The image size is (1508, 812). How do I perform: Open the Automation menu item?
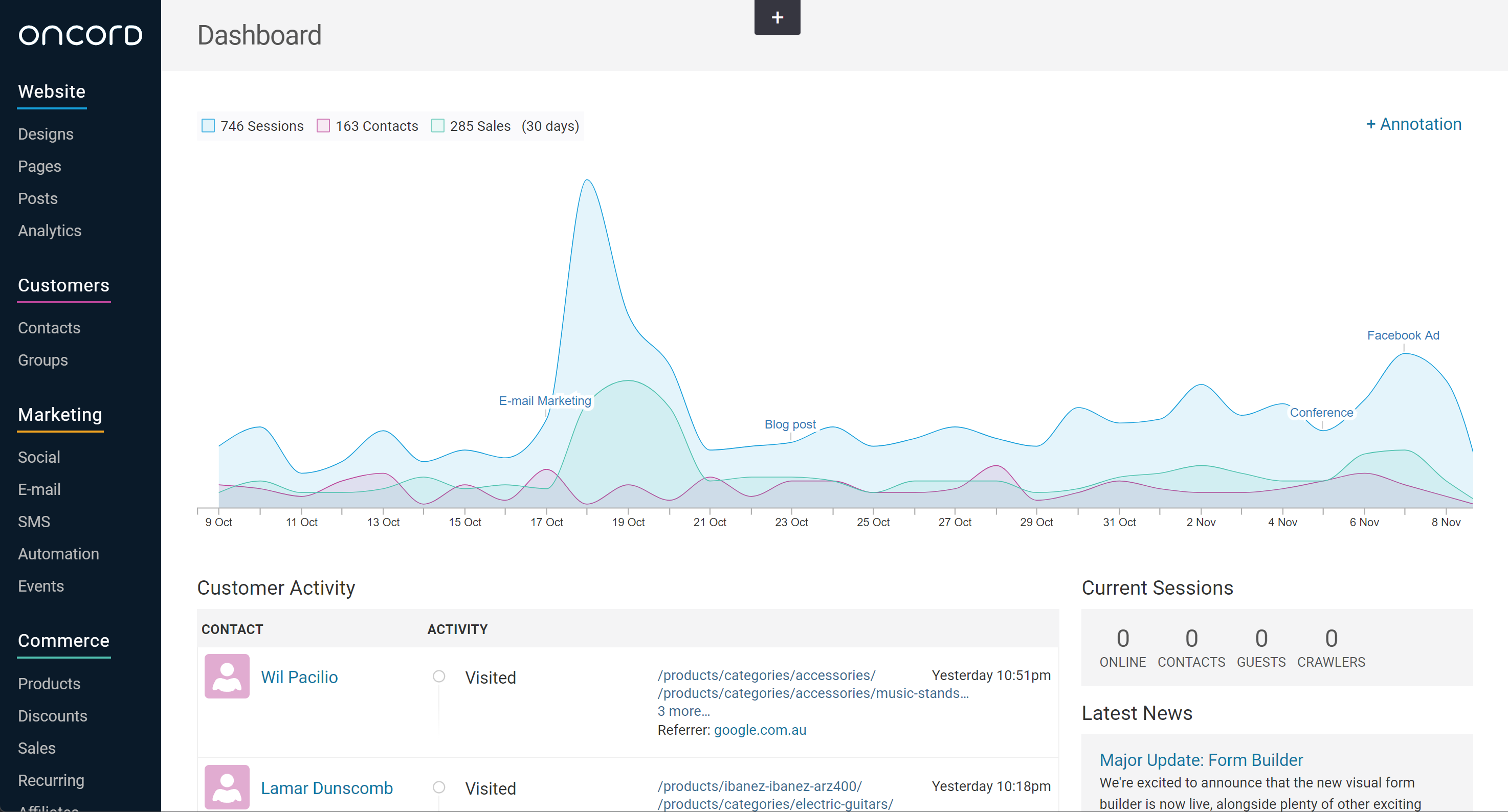tap(58, 553)
